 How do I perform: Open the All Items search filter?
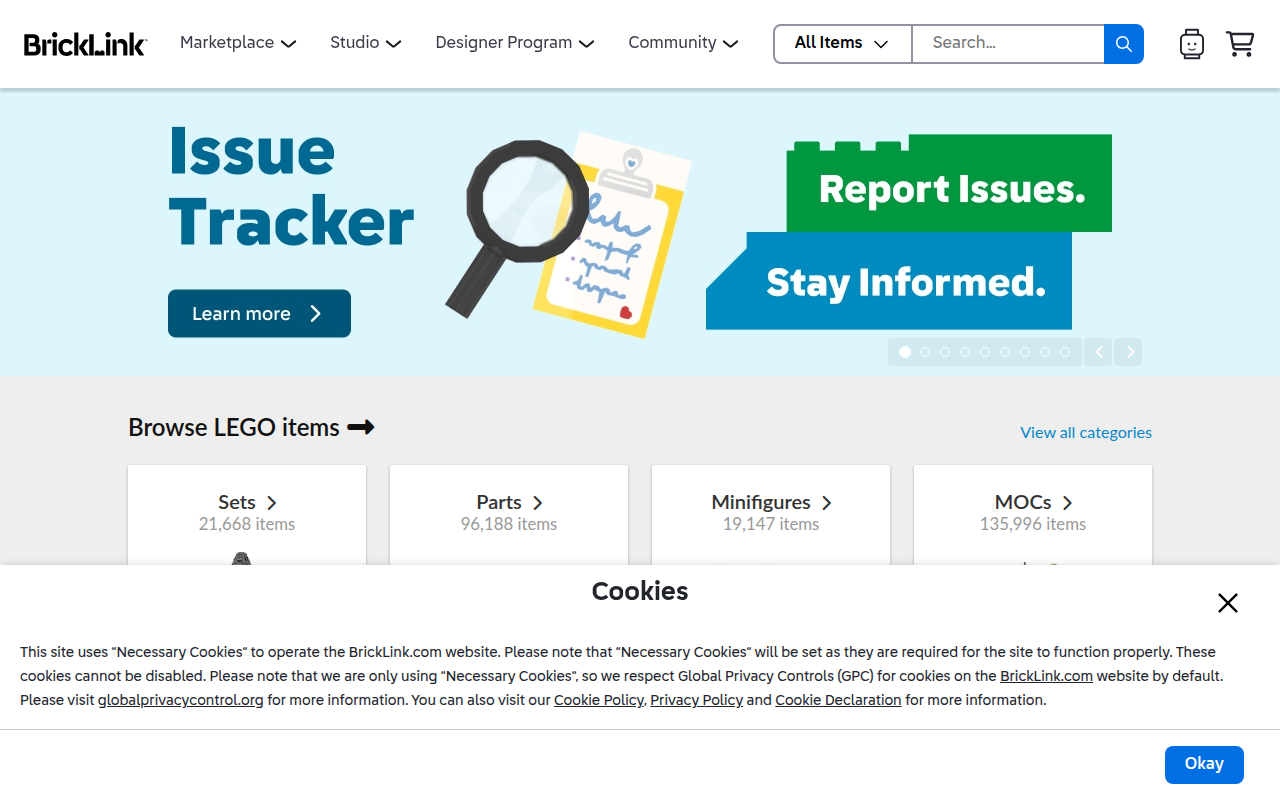[x=842, y=44]
